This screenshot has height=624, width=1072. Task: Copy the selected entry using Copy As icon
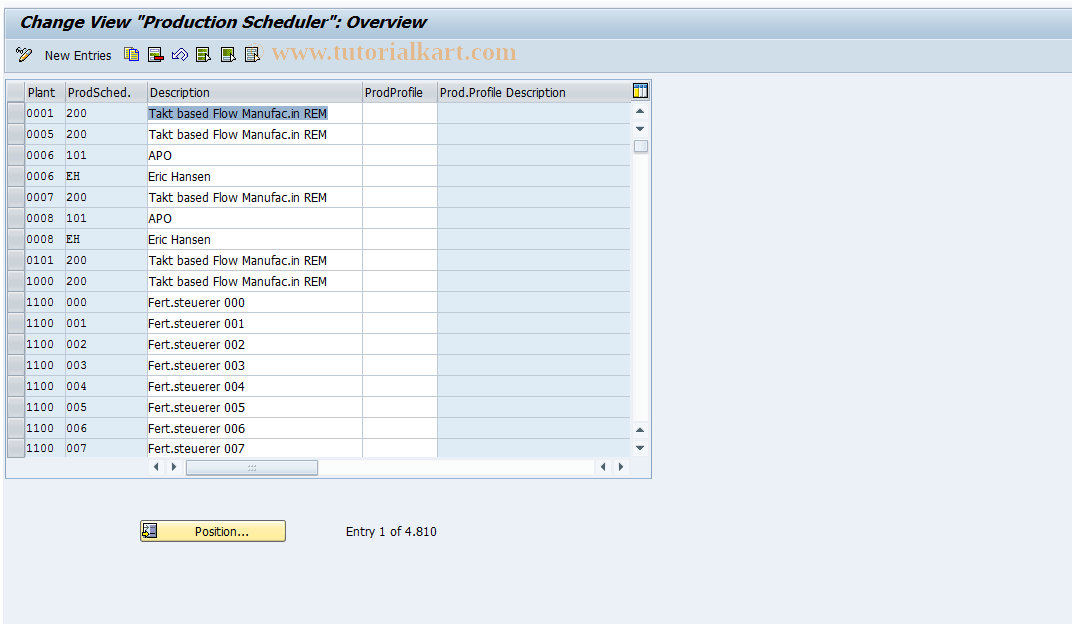(x=131, y=55)
